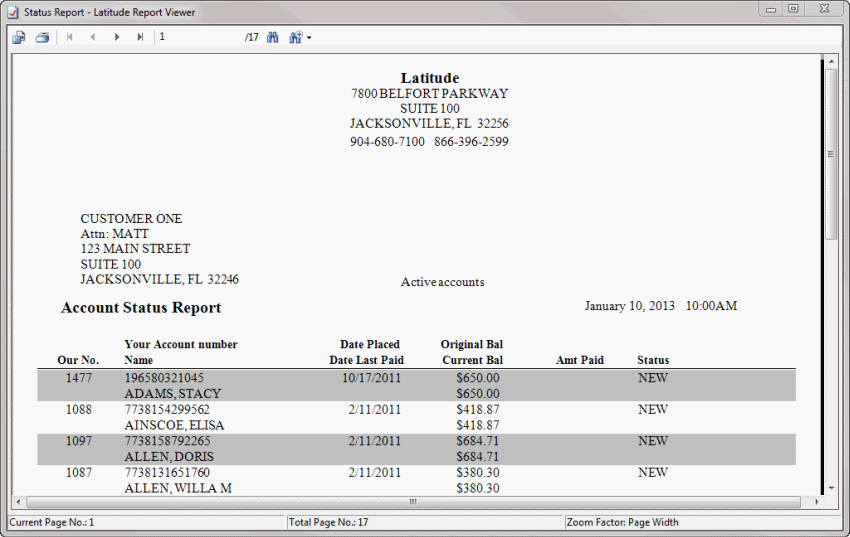Click NEW status for account 1087
850x537 pixels.
coord(653,473)
